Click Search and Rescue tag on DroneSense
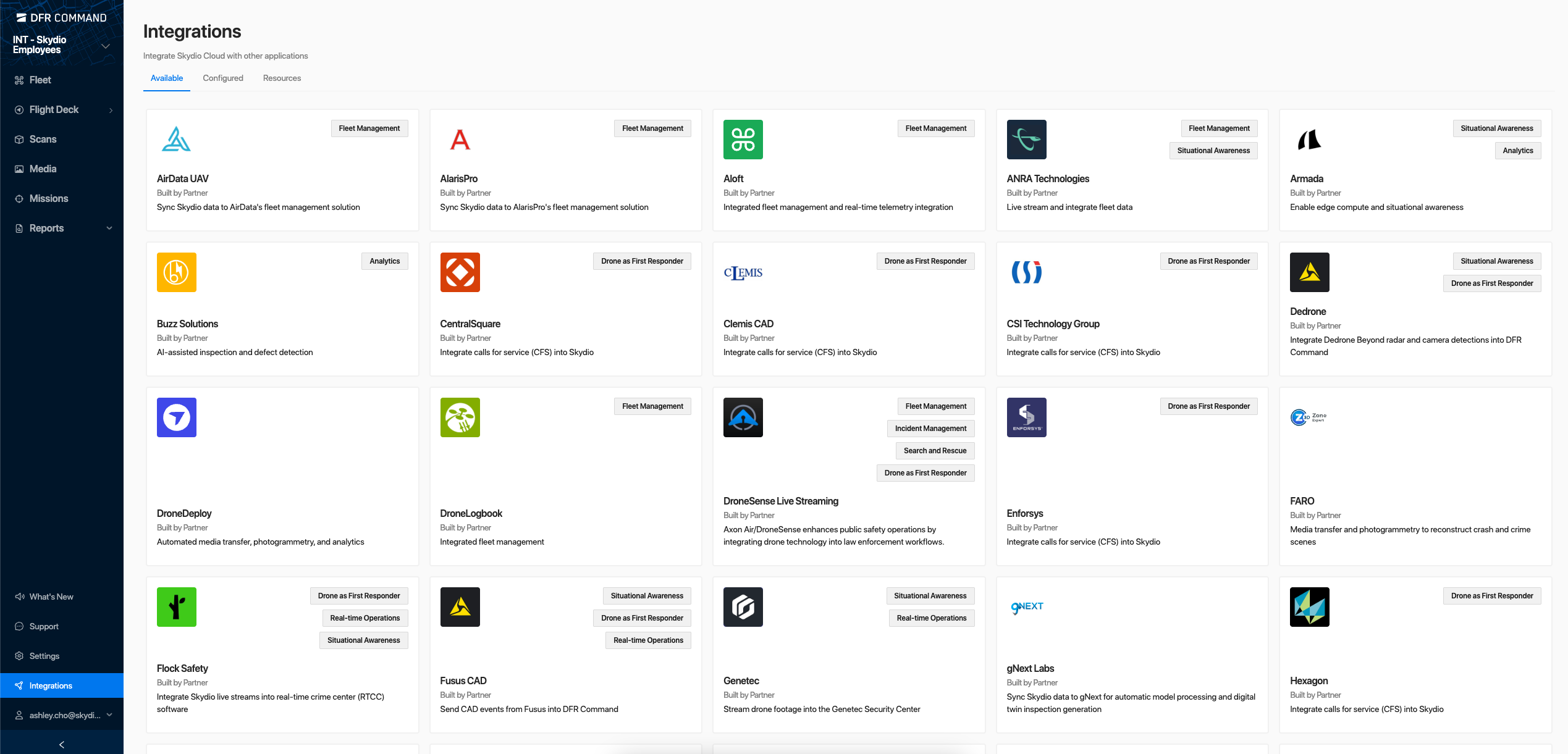Viewport: 1568px width, 754px height. [x=935, y=451]
